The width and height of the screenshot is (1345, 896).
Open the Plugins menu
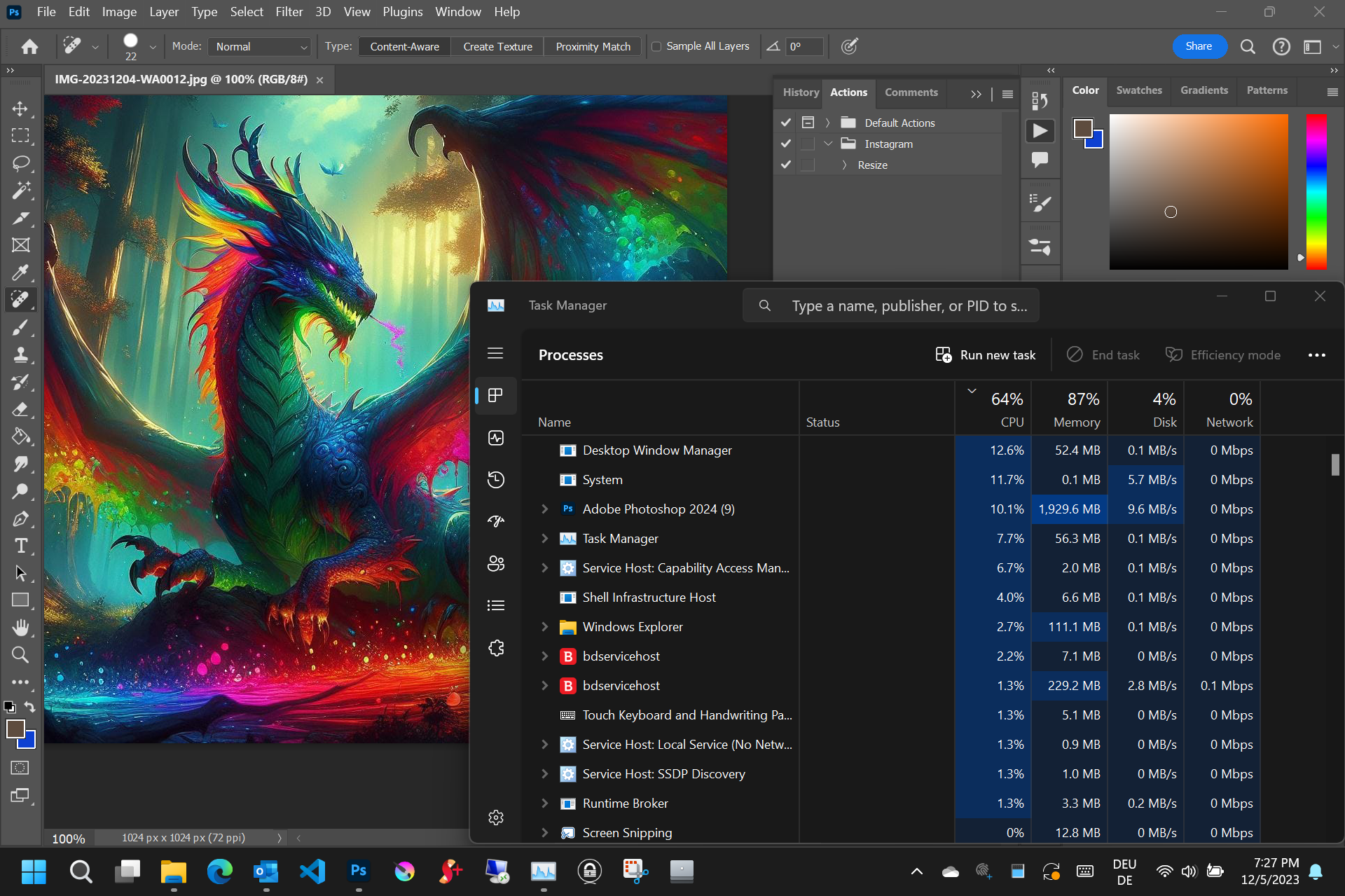403,12
